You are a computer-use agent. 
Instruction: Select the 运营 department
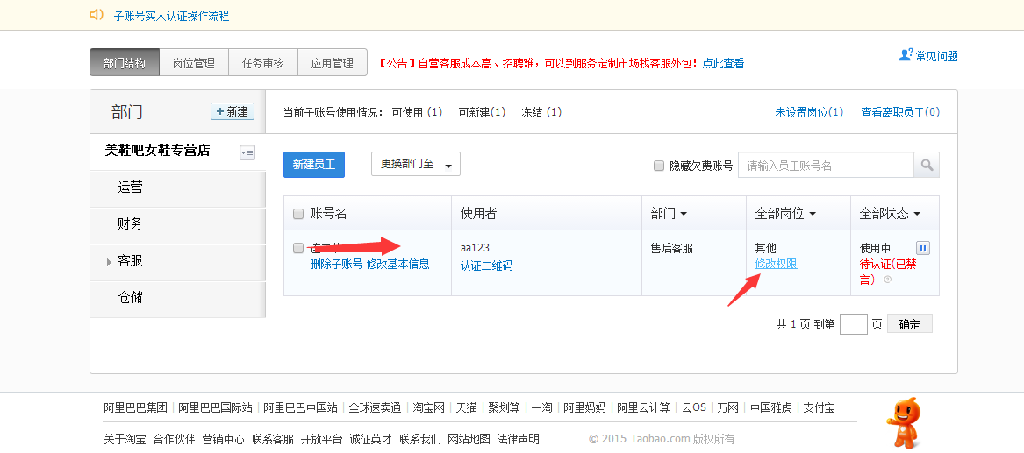[178, 188]
